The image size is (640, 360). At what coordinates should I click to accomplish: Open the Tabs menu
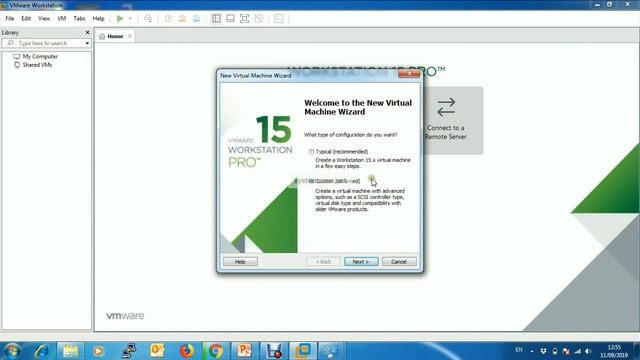(79, 18)
